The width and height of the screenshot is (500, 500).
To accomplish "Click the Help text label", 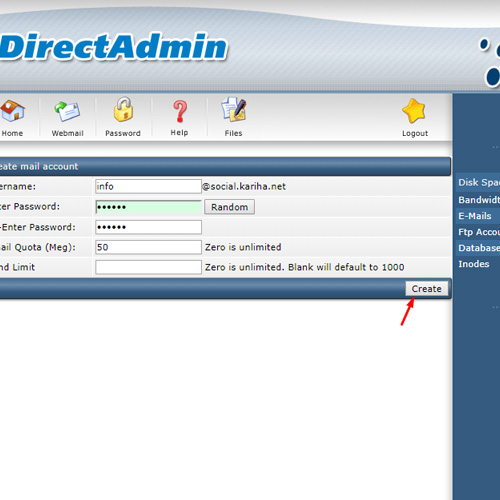I will (179, 133).
